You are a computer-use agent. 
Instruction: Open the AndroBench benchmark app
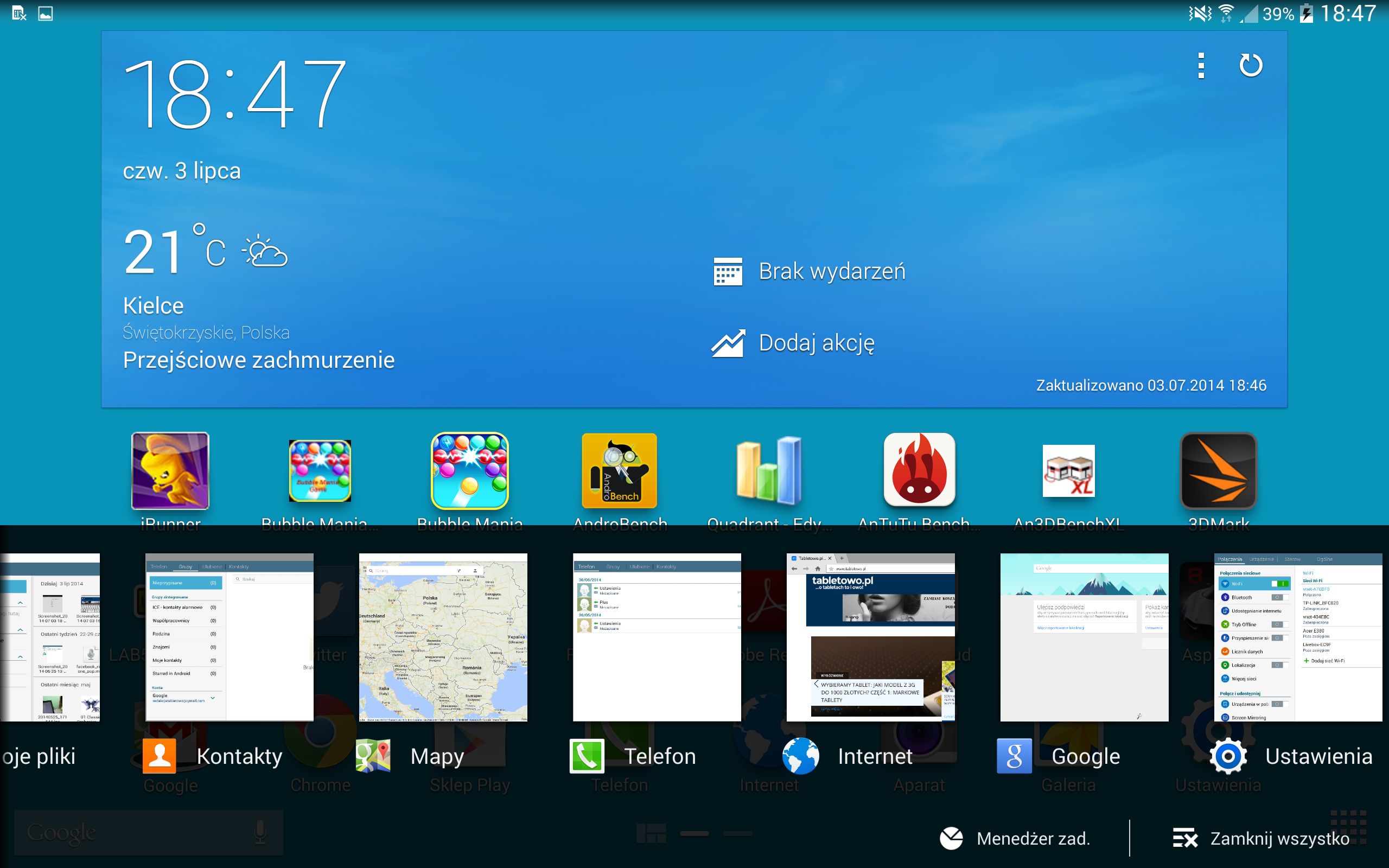(x=619, y=471)
